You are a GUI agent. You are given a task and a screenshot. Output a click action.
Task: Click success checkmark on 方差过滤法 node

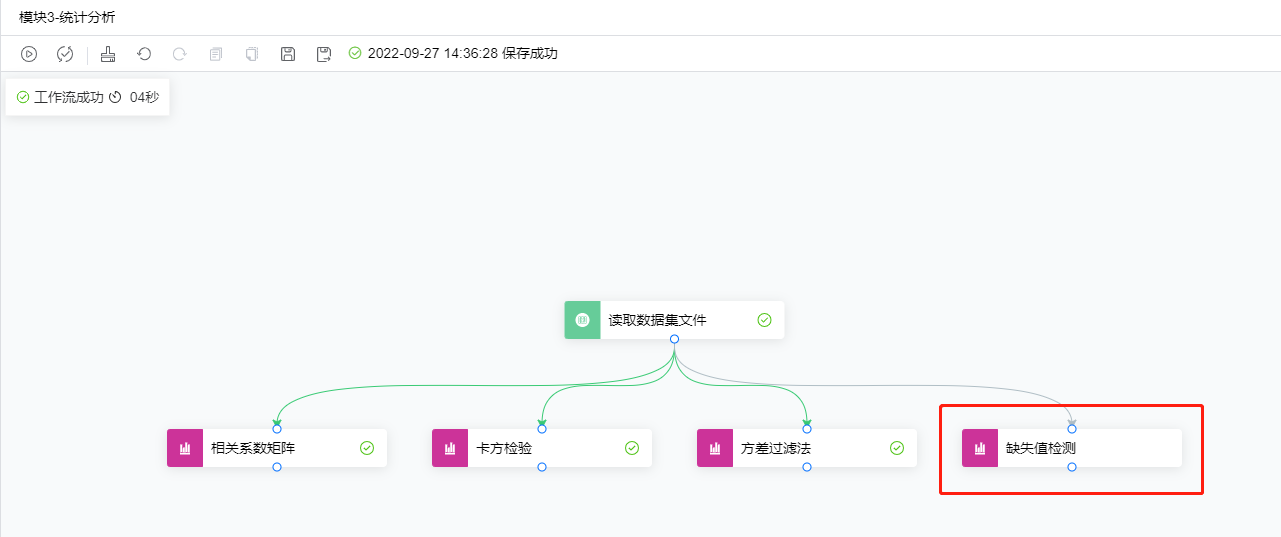pyautogui.click(x=897, y=448)
